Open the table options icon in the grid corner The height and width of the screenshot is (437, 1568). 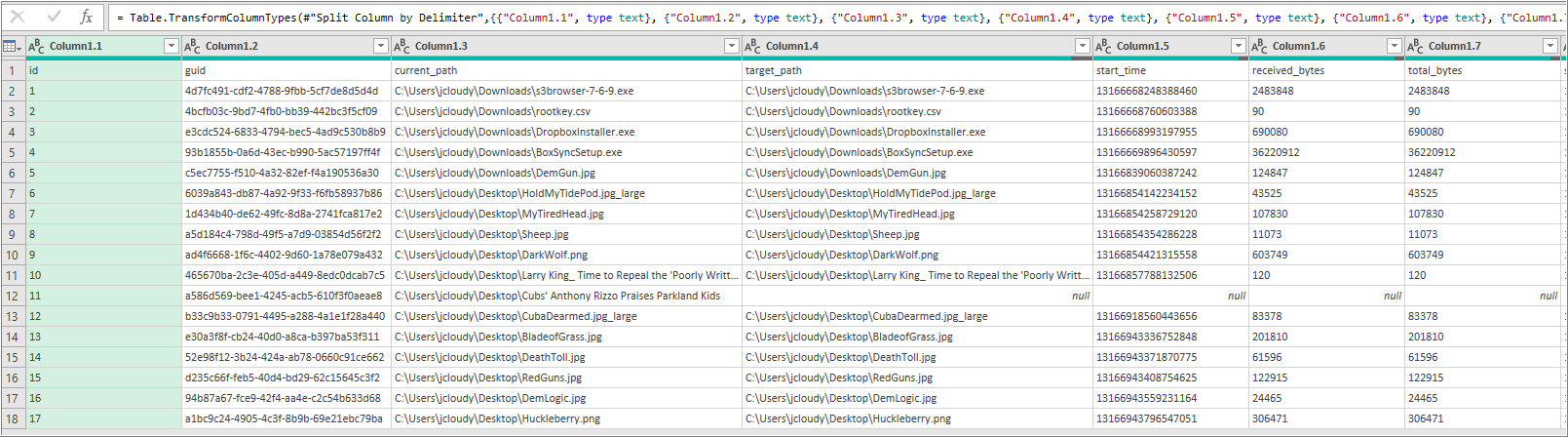(x=12, y=46)
